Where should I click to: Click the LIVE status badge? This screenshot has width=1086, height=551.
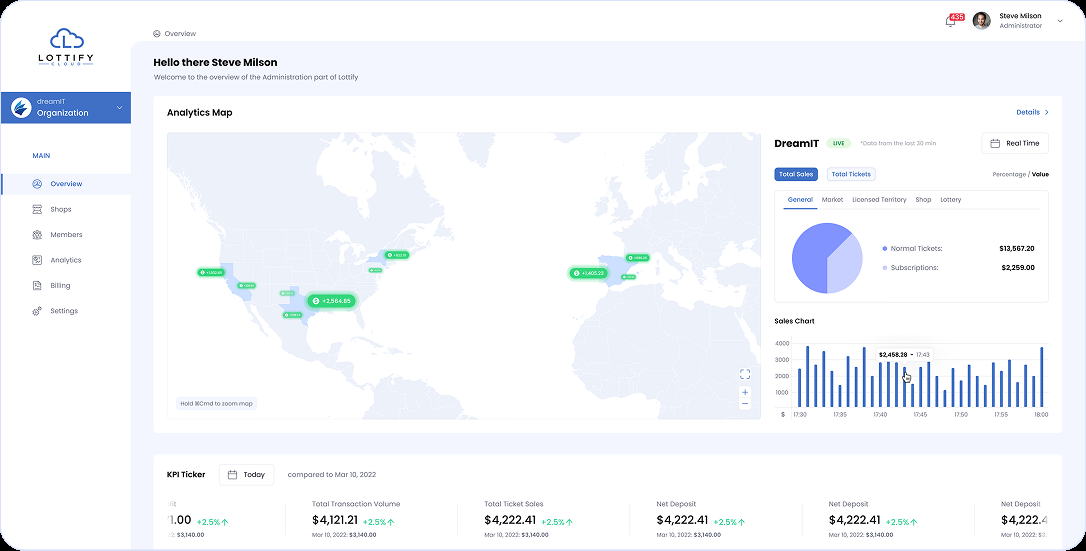click(839, 143)
